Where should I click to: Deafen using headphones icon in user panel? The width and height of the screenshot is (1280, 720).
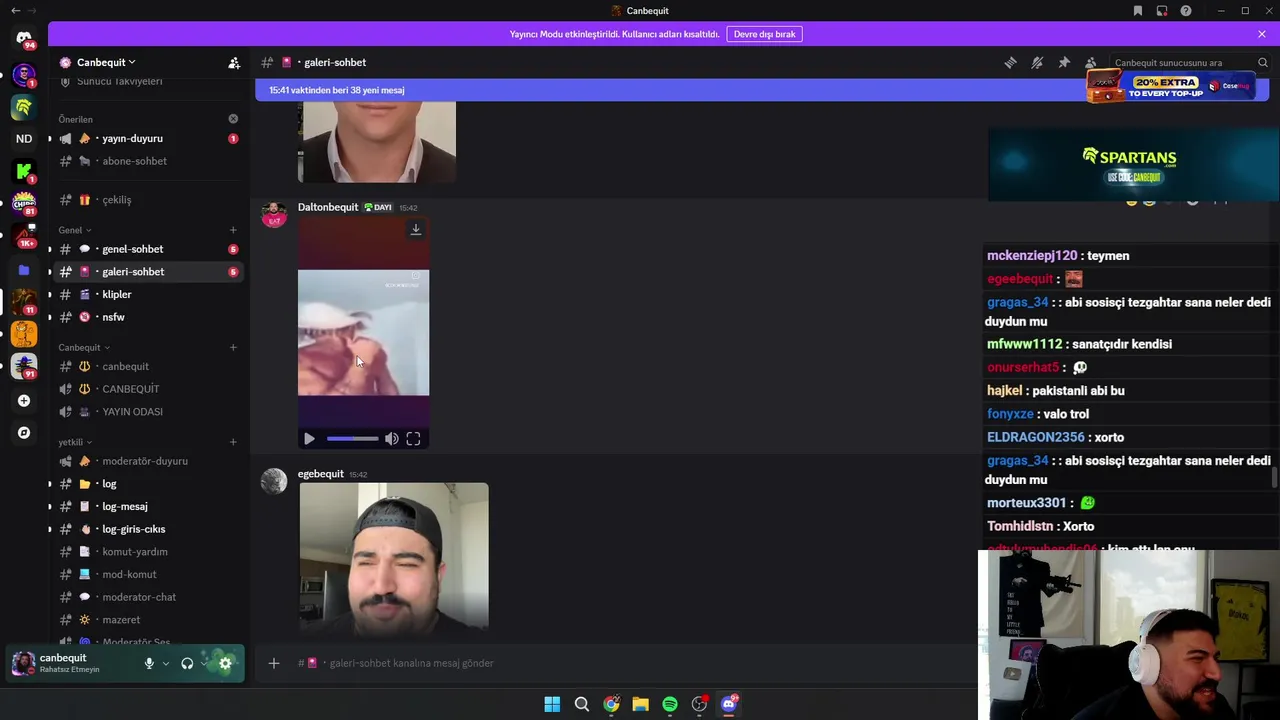click(187, 663)
